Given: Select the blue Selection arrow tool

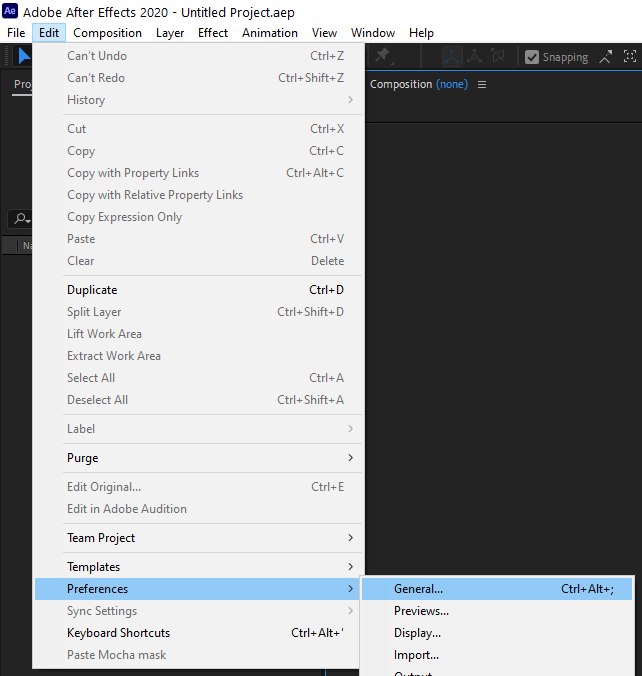Looking at the screenshot, I should tap(24, 56).
